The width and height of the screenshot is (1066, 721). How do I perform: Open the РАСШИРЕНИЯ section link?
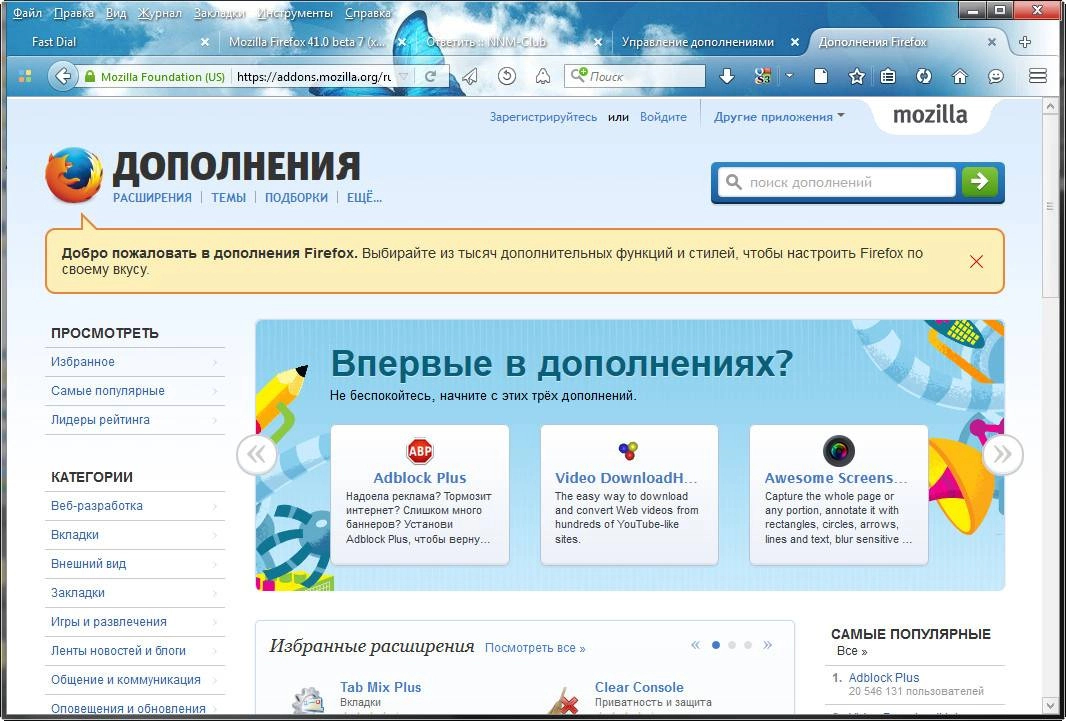(x=152, y=198)
